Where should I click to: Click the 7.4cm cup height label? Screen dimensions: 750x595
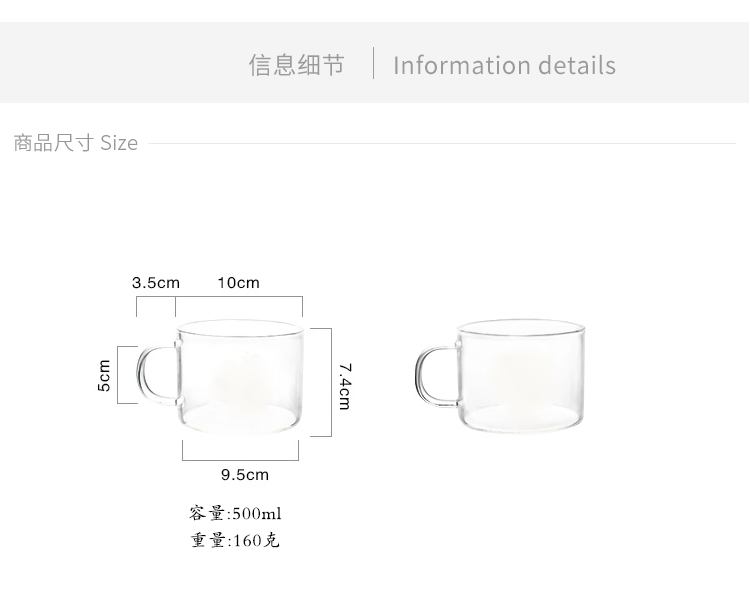(x=344, y=385)
